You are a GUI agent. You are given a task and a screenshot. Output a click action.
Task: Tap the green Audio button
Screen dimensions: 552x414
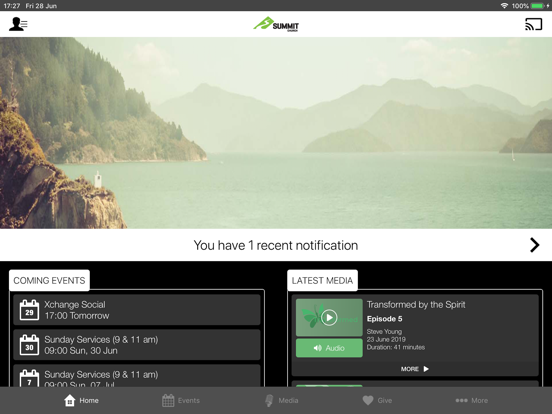point(329,348)
